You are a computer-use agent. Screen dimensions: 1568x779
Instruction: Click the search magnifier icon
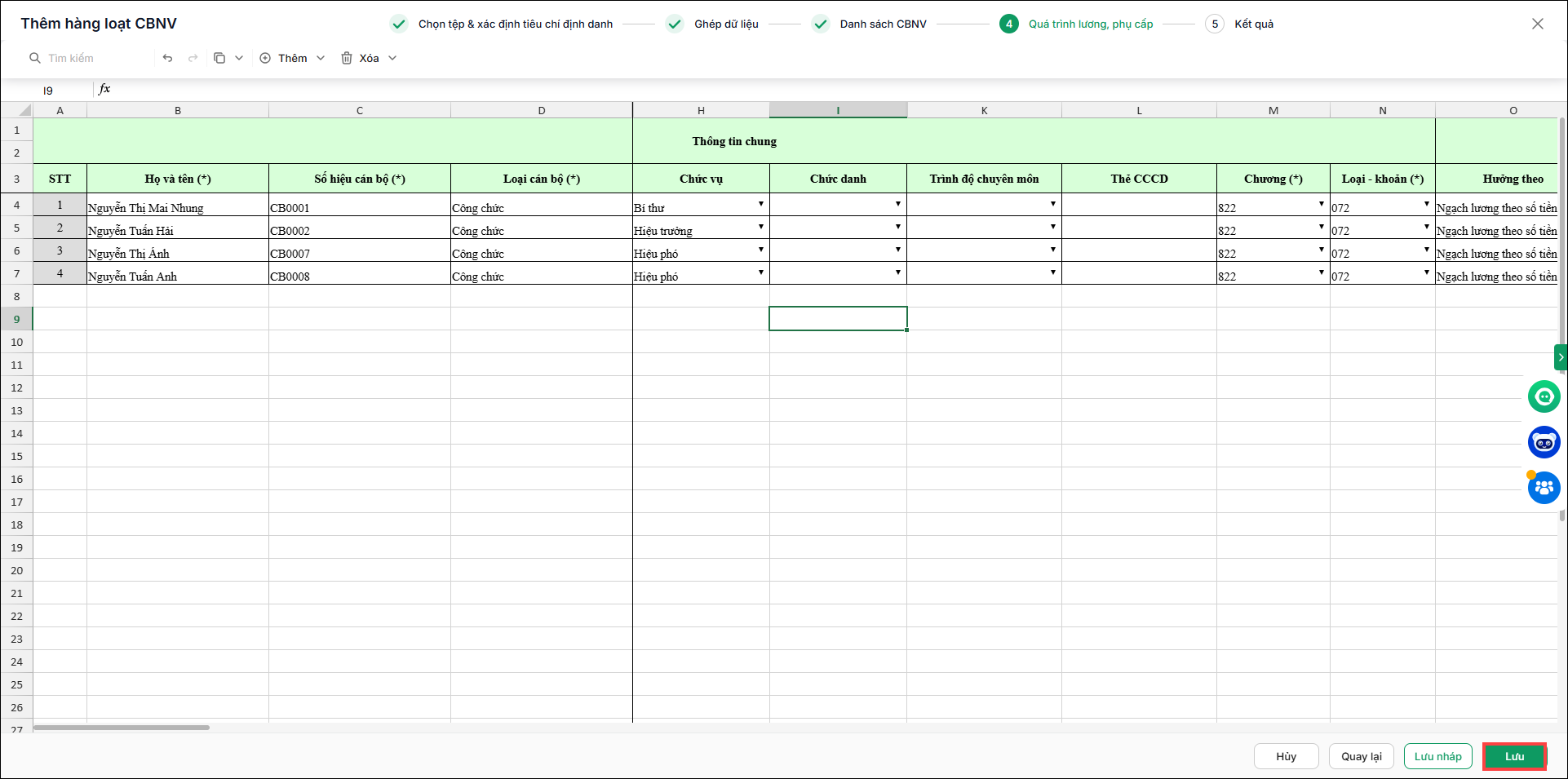pyautogui.click(x=35, y=58)
